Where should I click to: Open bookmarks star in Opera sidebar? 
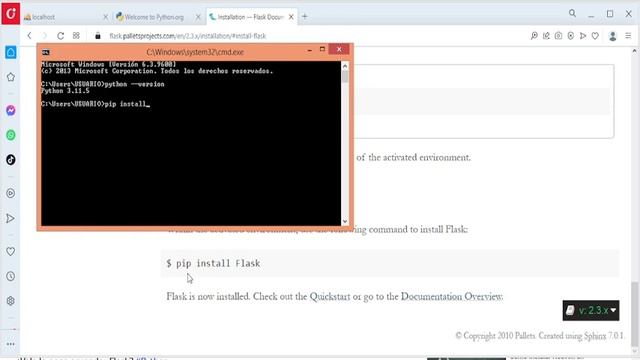point(11,77)
